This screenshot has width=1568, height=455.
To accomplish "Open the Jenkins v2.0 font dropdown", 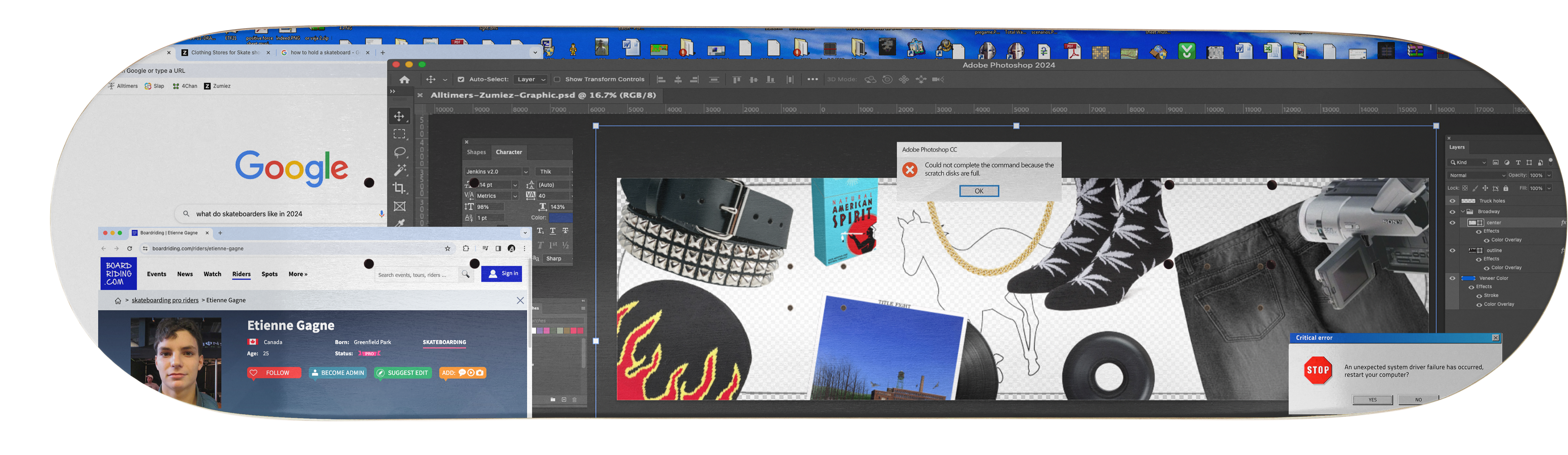I will click(526, 172).
